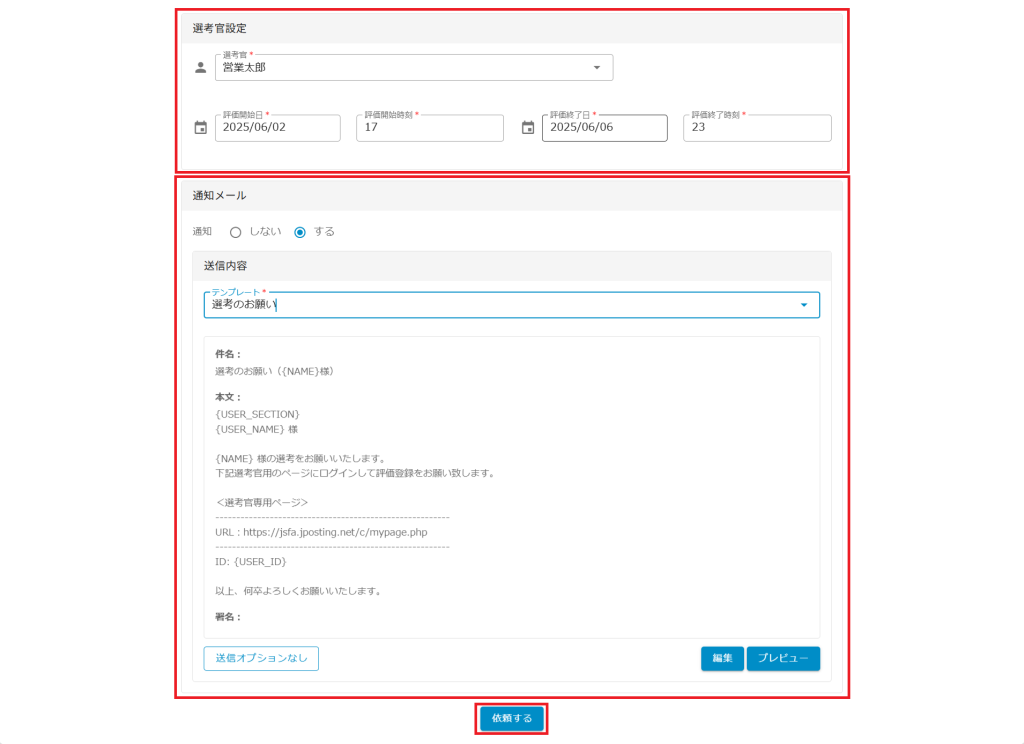Click the 送信オプションなし button
This screenshot has width=1024, height=744.
pos(261,658)
